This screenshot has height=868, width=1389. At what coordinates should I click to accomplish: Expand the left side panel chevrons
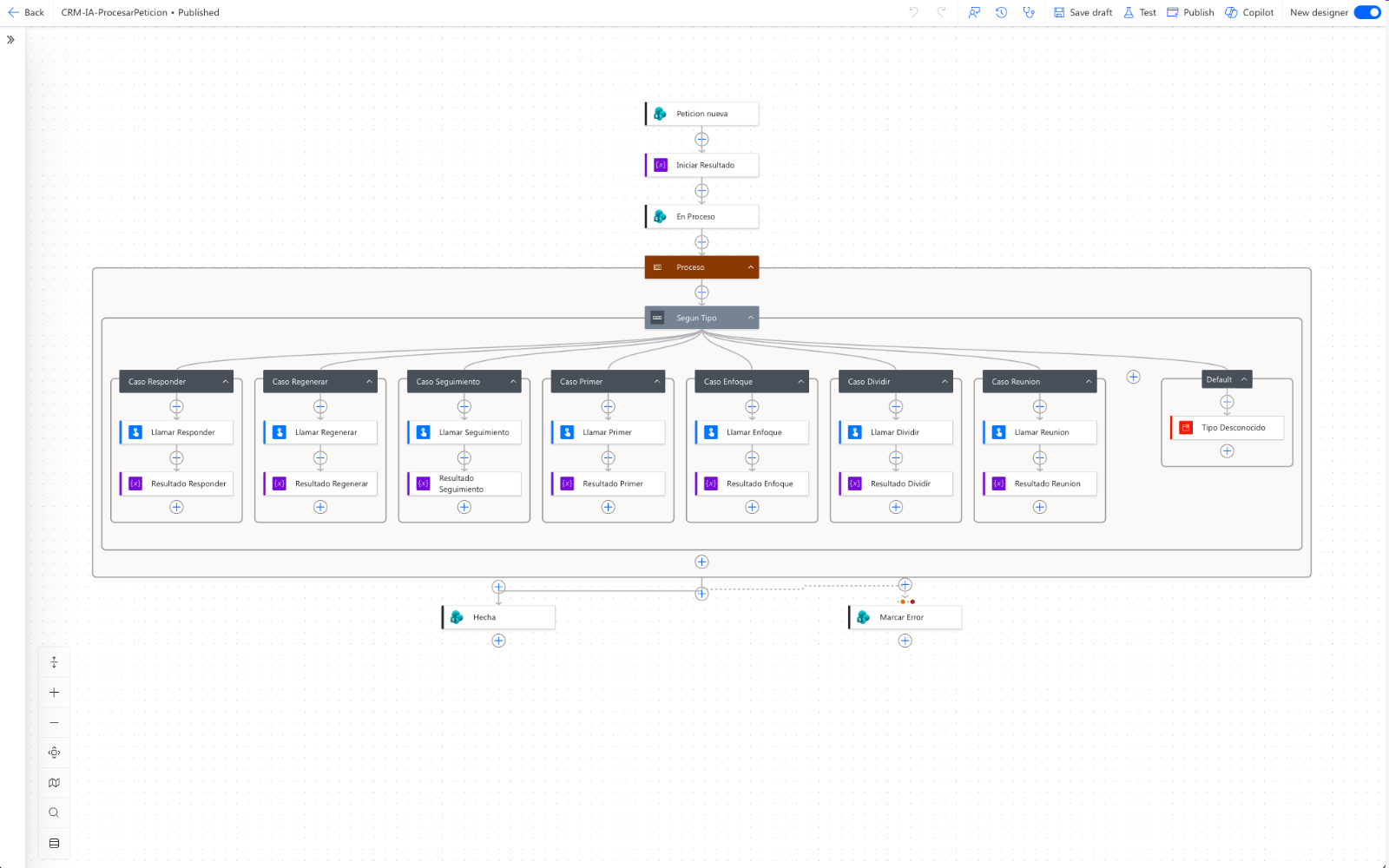coord(10,40)
